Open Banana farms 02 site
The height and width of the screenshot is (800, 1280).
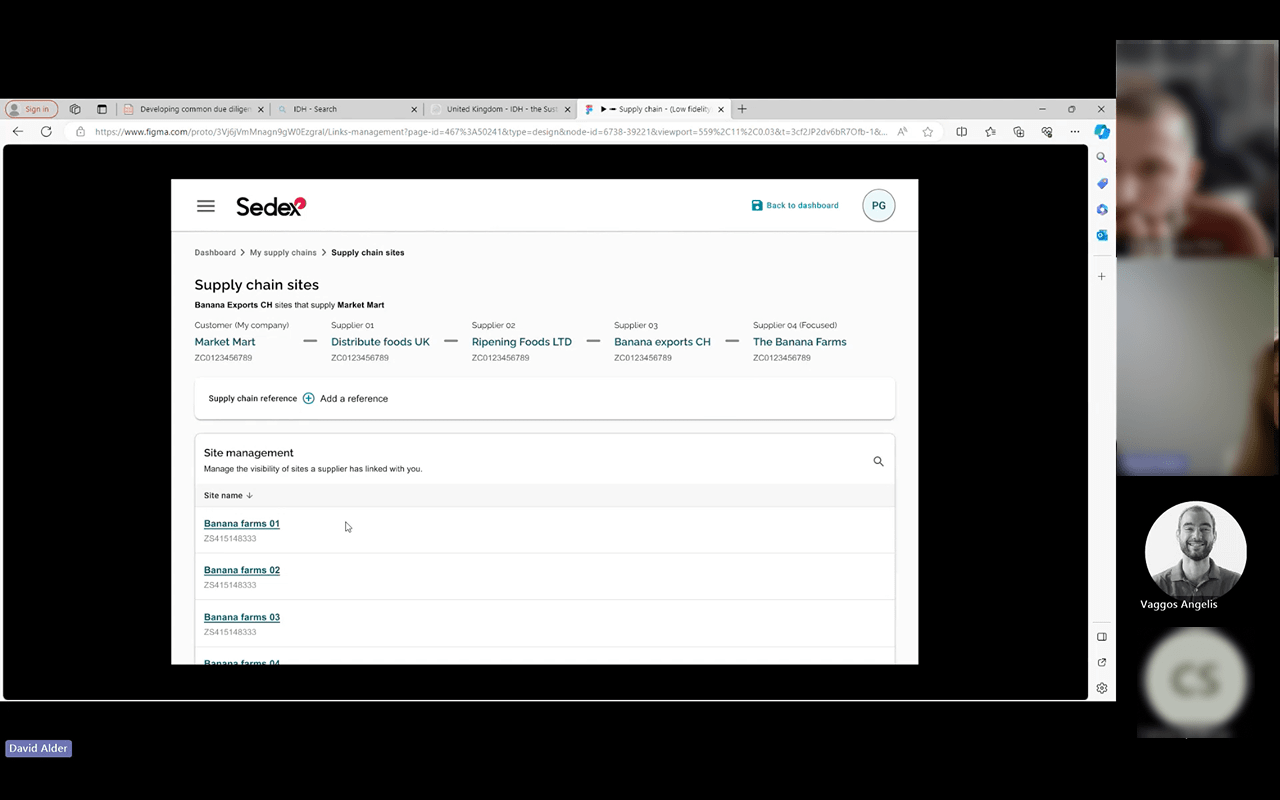(x=242, y=570)
